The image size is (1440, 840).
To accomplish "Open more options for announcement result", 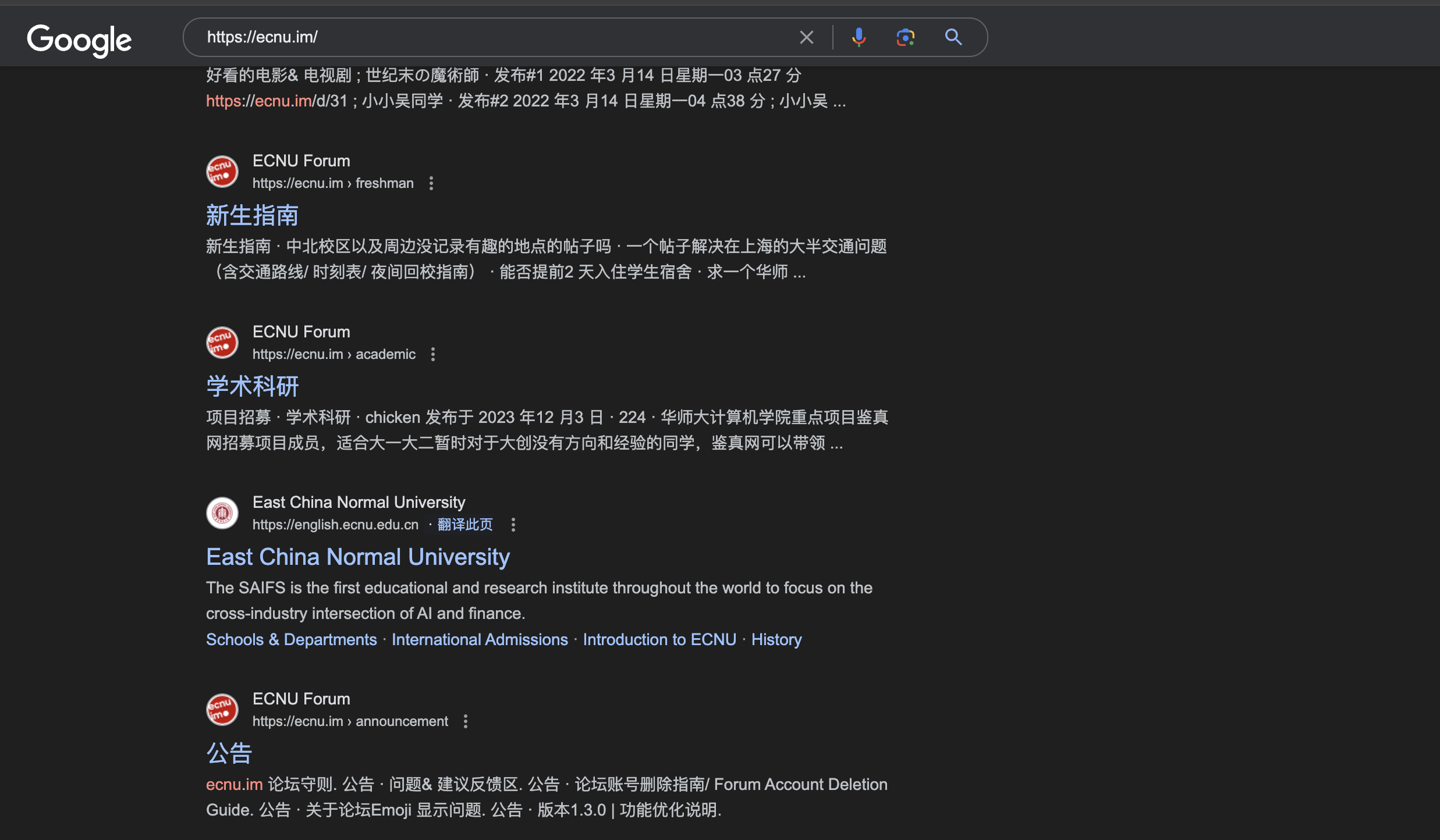I will coord(466,721).
